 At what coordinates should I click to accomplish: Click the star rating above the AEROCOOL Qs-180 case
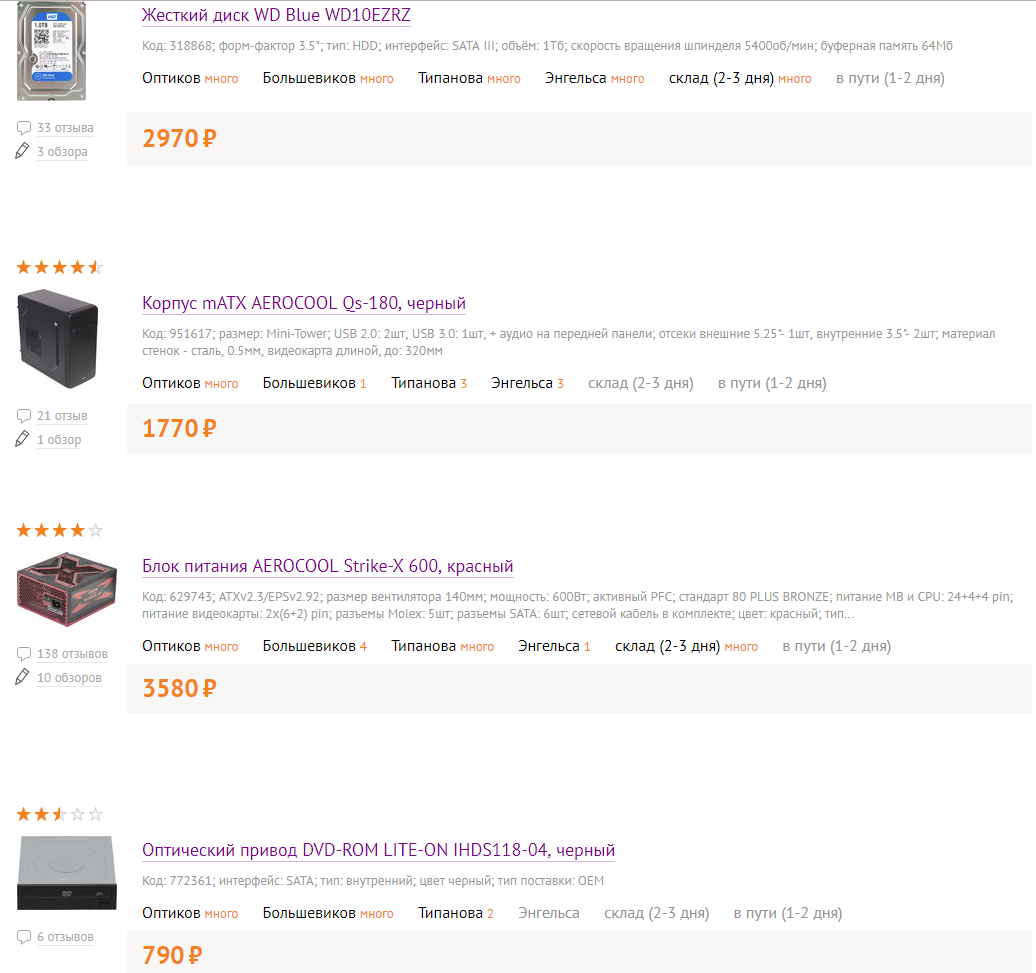point(59,268)
